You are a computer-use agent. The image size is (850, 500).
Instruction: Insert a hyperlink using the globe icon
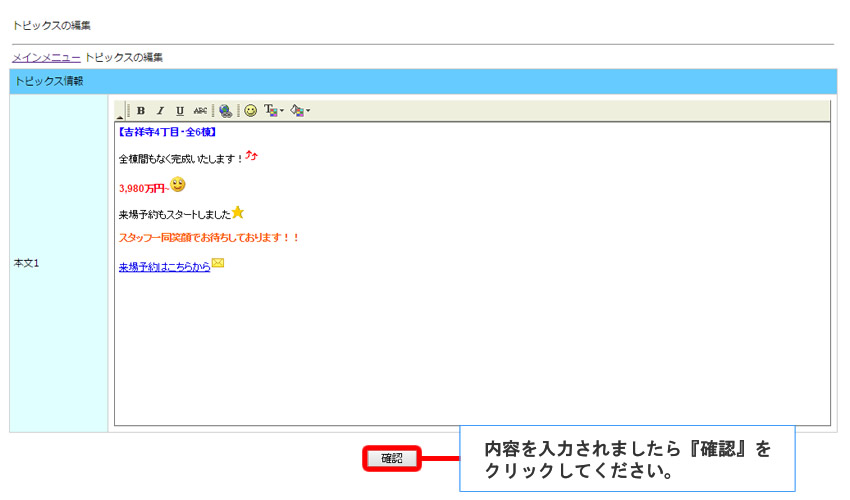226,111
